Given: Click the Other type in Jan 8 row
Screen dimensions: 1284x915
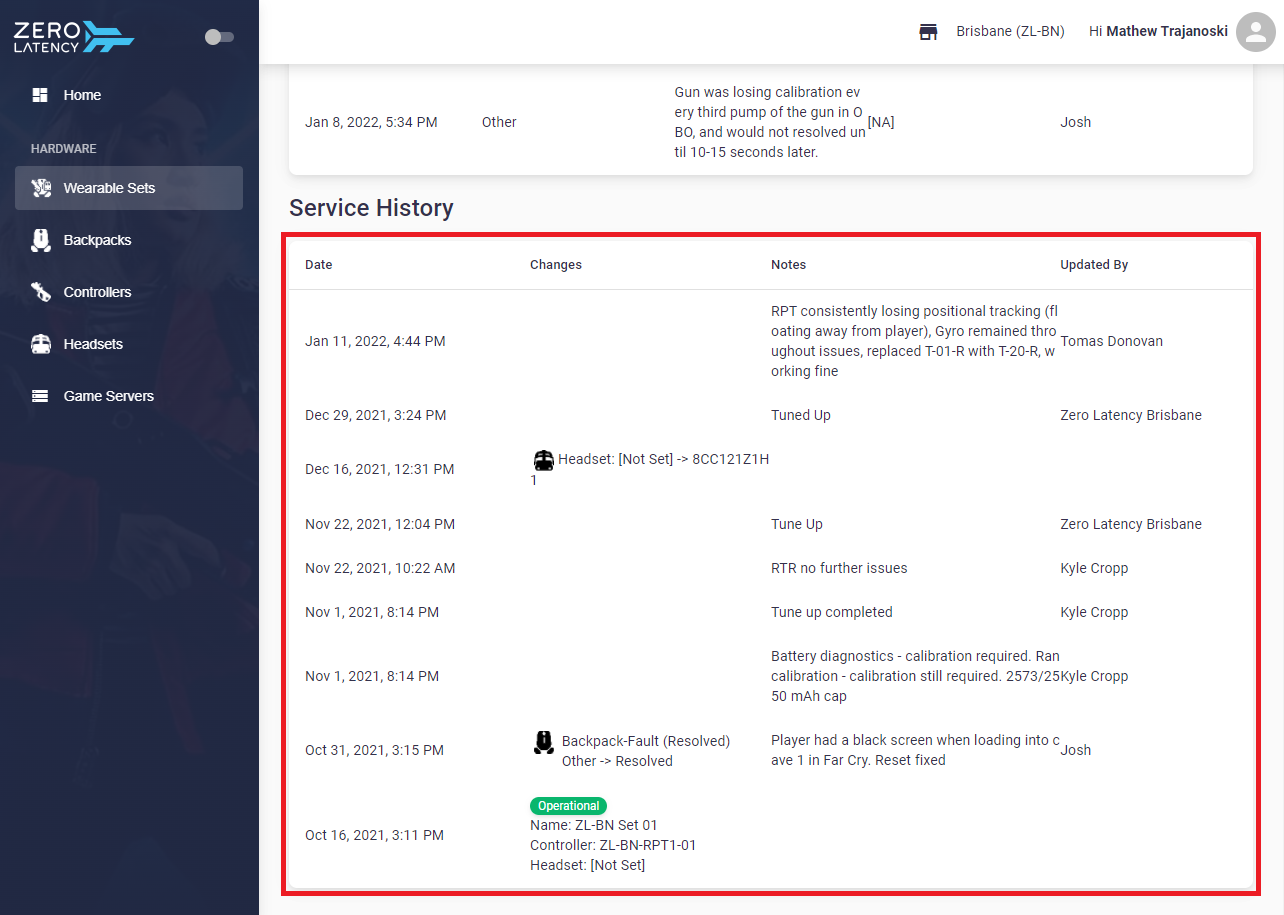Looking at the screenshot, I should [x=499, y=122].
